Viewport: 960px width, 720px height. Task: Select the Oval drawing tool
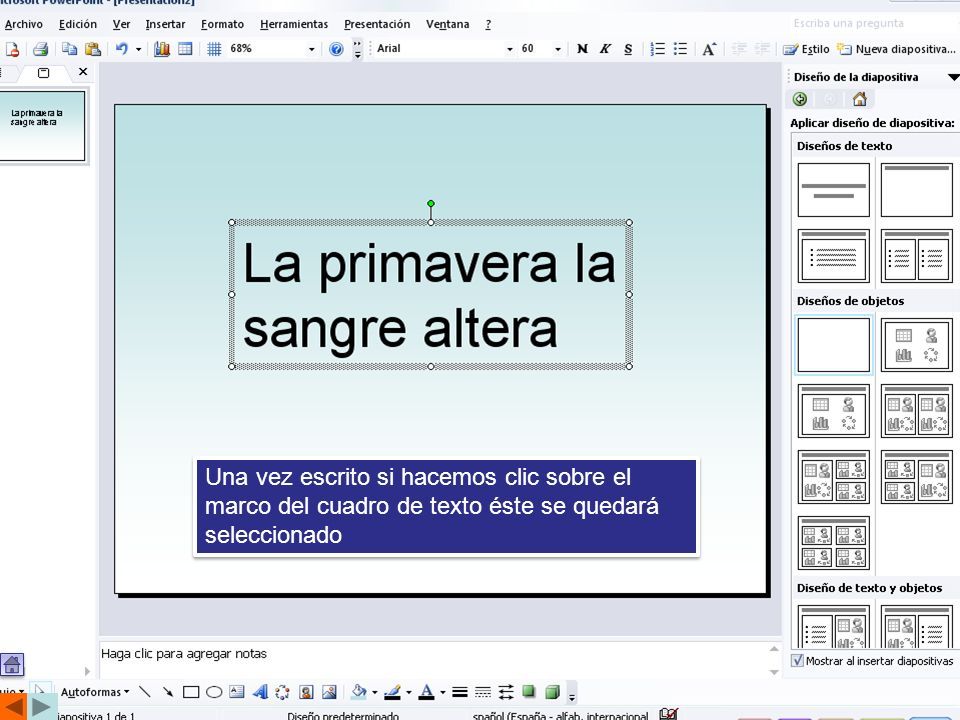214,692
